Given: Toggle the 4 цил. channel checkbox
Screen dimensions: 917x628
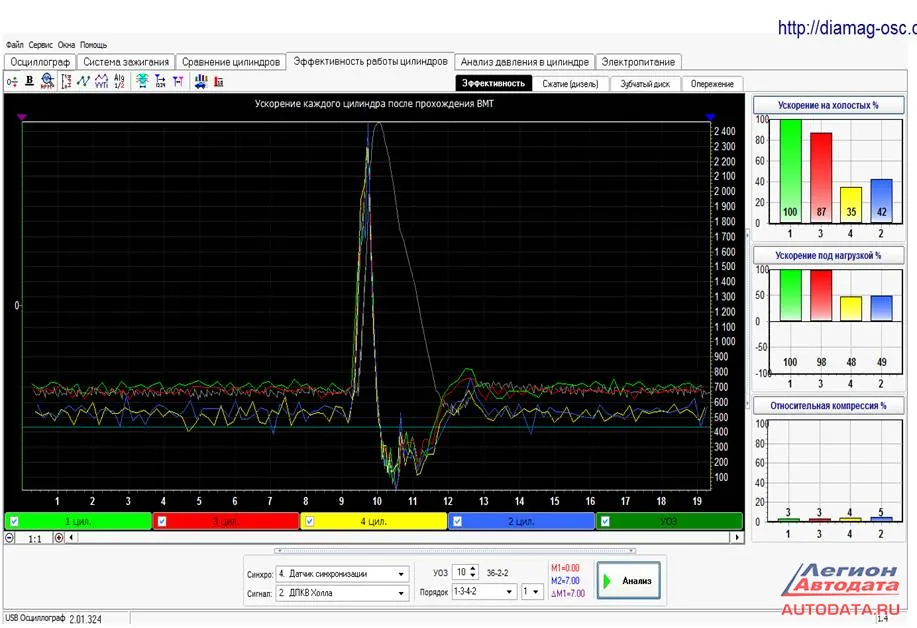Looking at the screenshot, I should click(309, 522).
